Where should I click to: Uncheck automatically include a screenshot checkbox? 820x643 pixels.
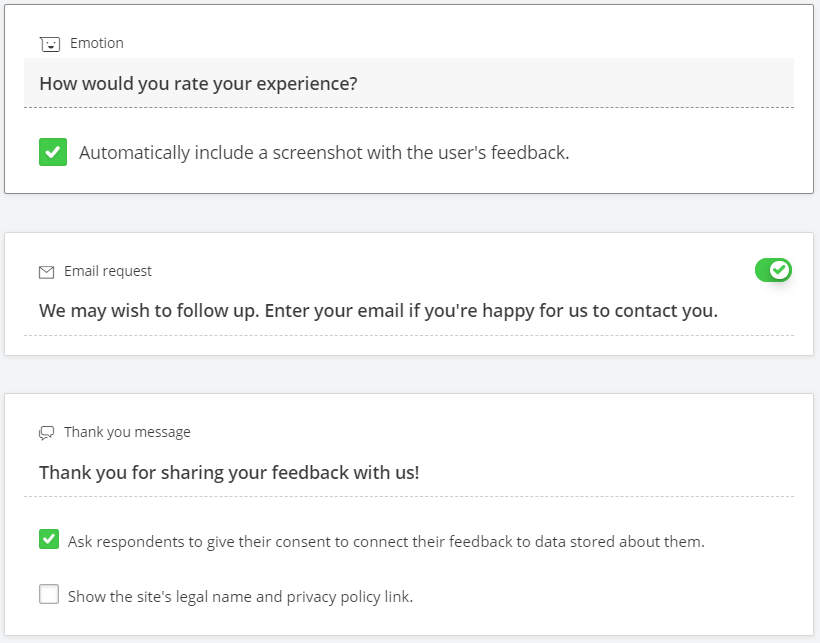point(53,152)
